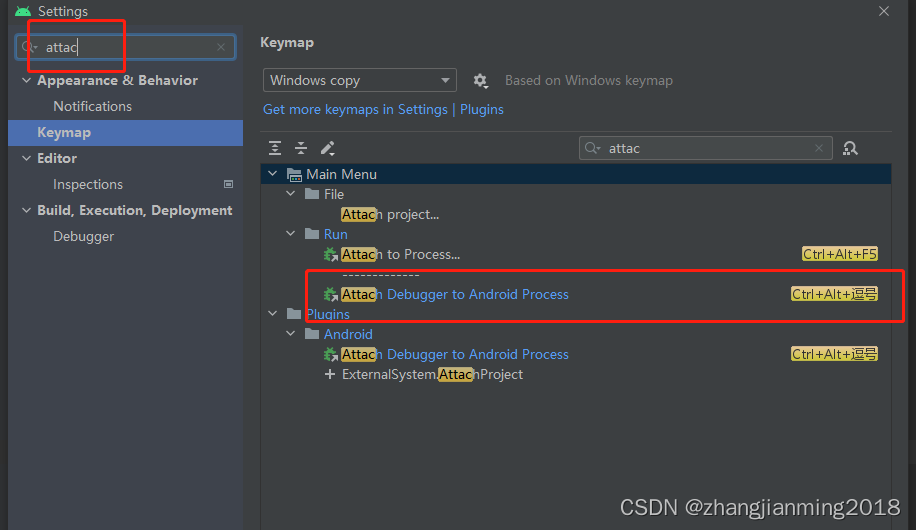
Task: Collapse the File tree node
Action: tap(290, 193)
